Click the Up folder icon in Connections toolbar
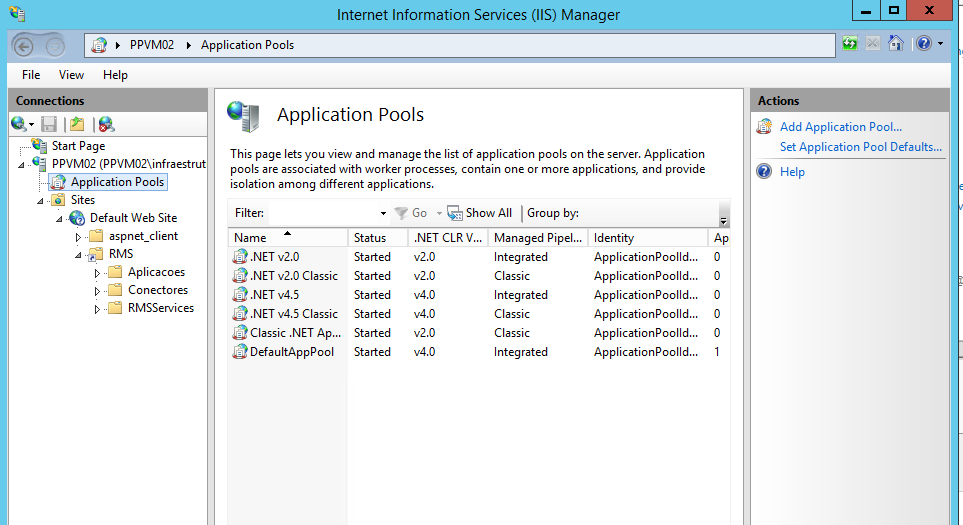Image resolution: width=963 pixels, height=525 pixels. [77, 124]
